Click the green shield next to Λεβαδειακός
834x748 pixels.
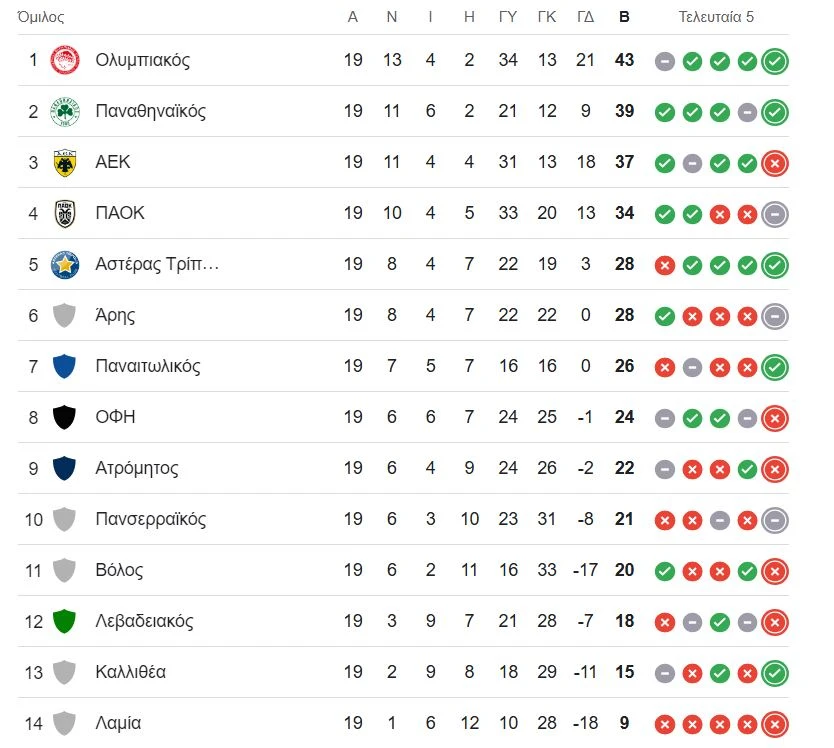point(65,621)
